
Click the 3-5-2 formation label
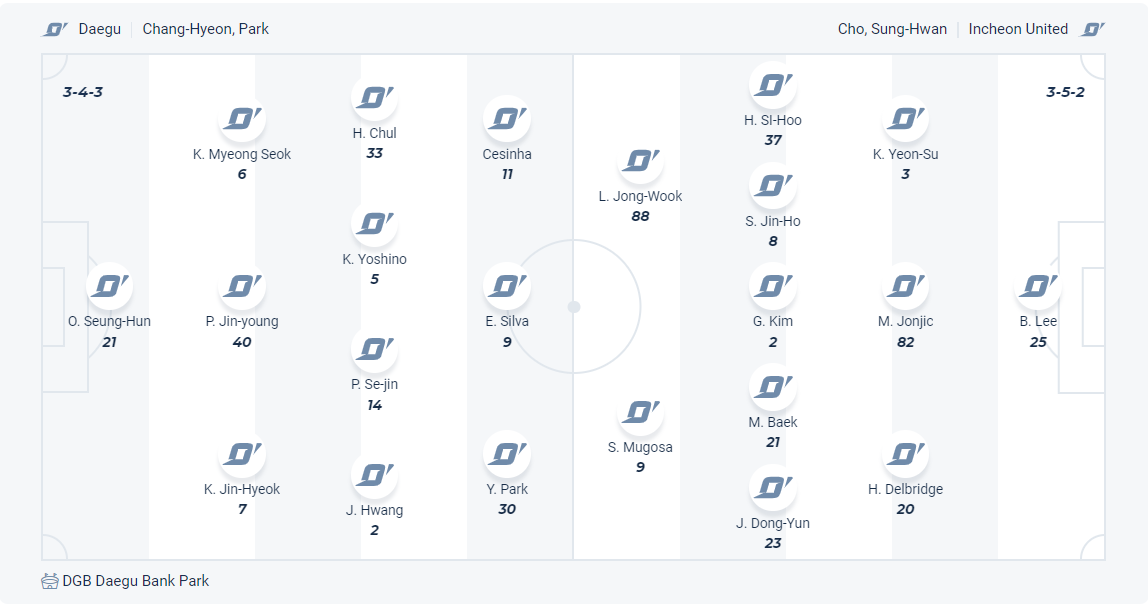pyautogui.click(x=1065, y=92)
